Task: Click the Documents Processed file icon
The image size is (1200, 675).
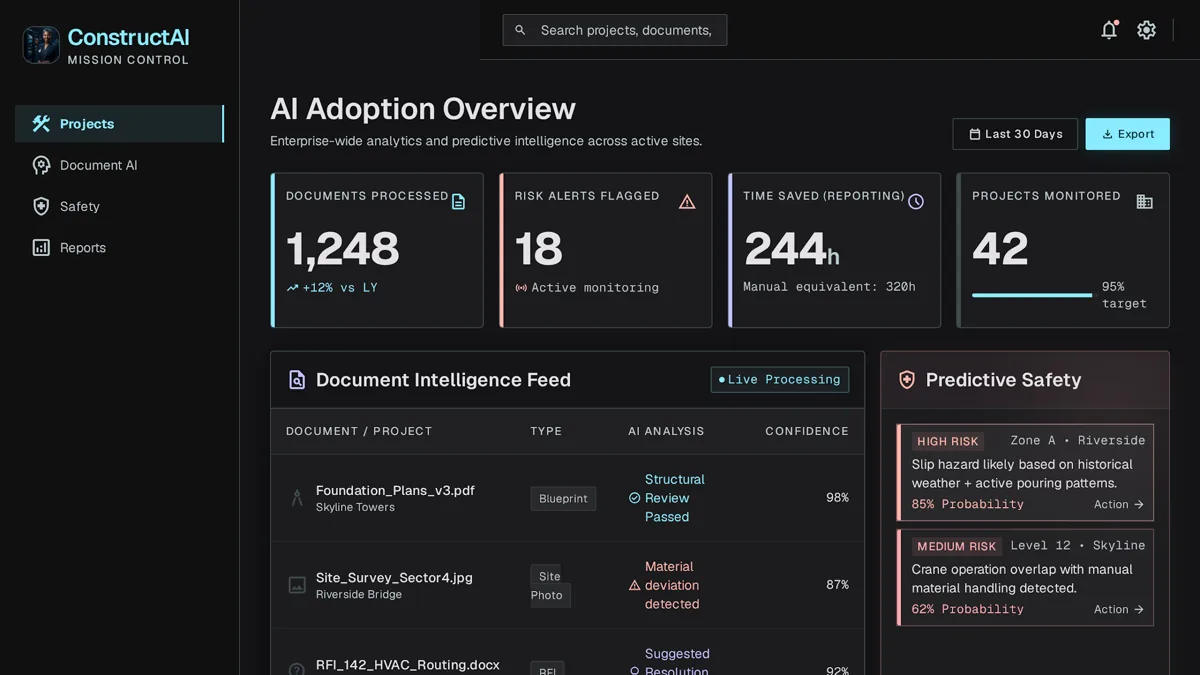Action: pos(458,202)
